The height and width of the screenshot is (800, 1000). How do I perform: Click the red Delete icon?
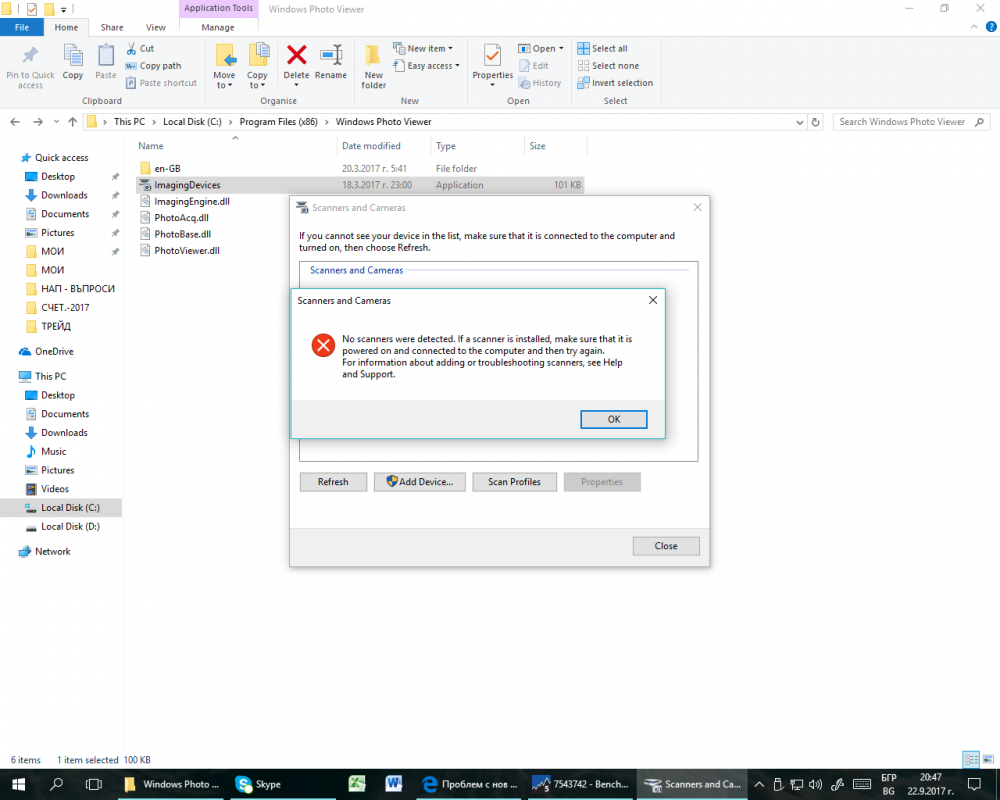click(x=297, y=56)
